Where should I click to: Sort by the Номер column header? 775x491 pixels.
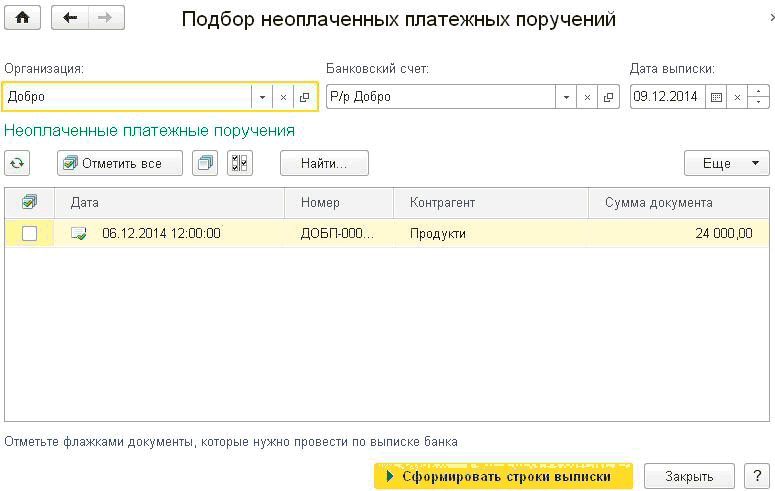[x=339, y=203]
